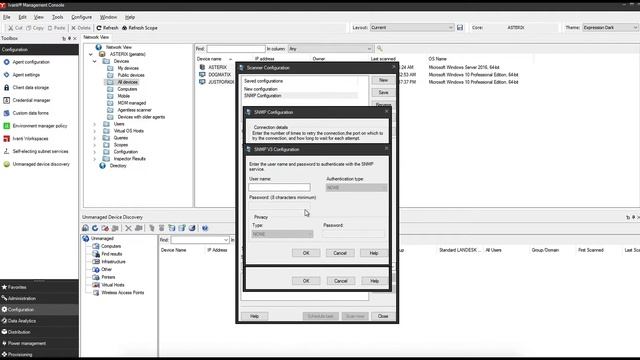Click refresh icon in Unmanaged Device Discovery toolbar
Screen dimensions: 640x360
(95, 228)
